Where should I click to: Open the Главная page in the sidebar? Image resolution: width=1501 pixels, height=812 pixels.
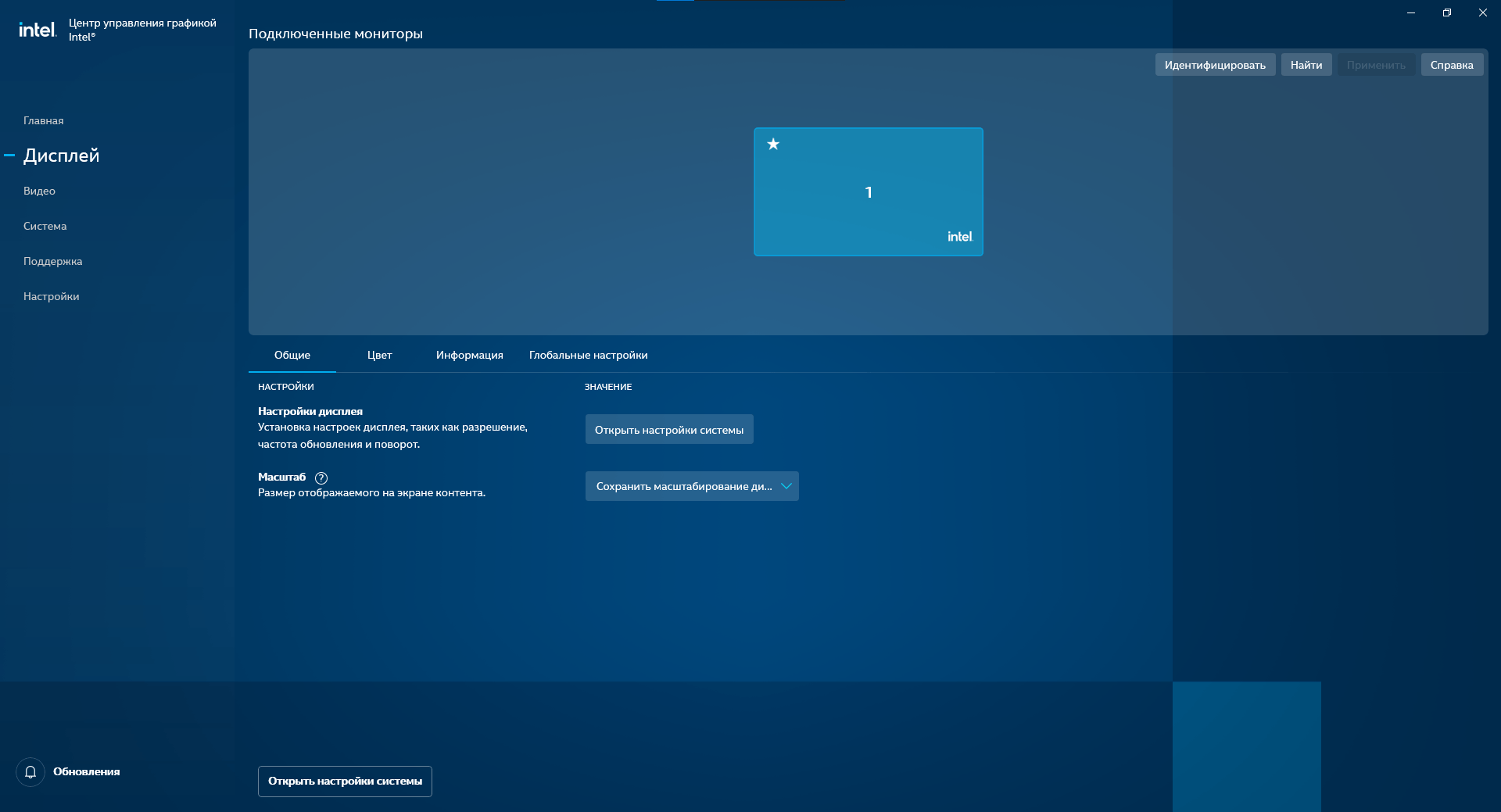(44, 120)
